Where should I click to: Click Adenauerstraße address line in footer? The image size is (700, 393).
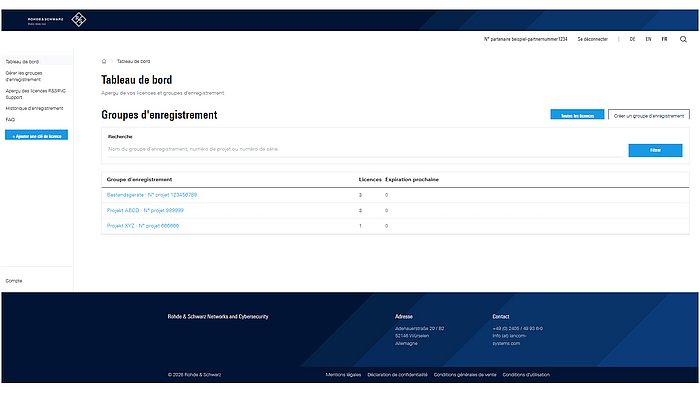[x=419, y=328]
